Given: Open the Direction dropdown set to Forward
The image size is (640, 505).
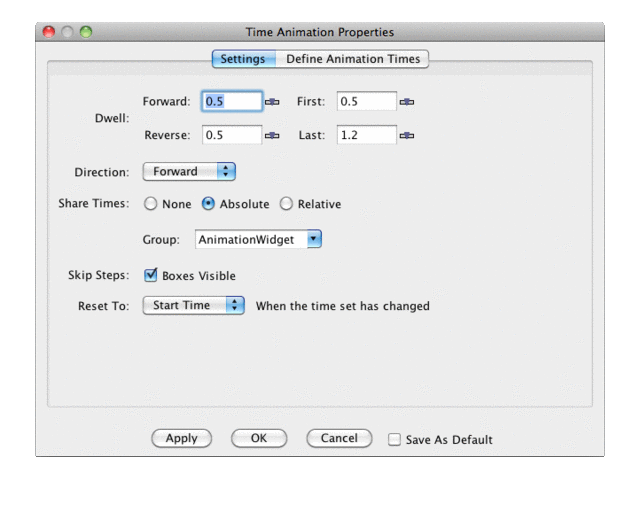Looking at the screenshot, I should click(x=189, y=172).
